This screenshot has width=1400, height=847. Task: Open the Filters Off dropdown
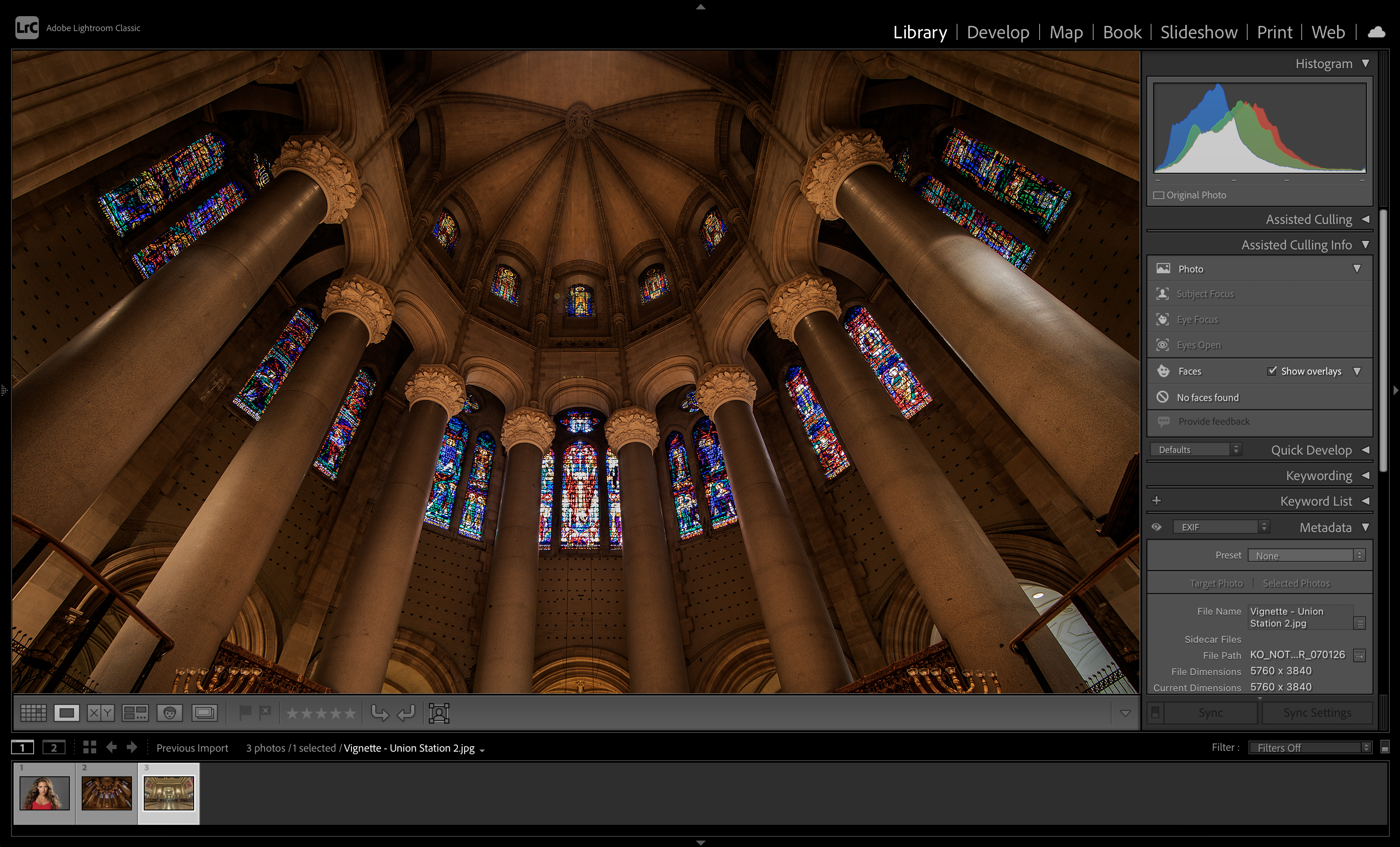[1310, 747]
